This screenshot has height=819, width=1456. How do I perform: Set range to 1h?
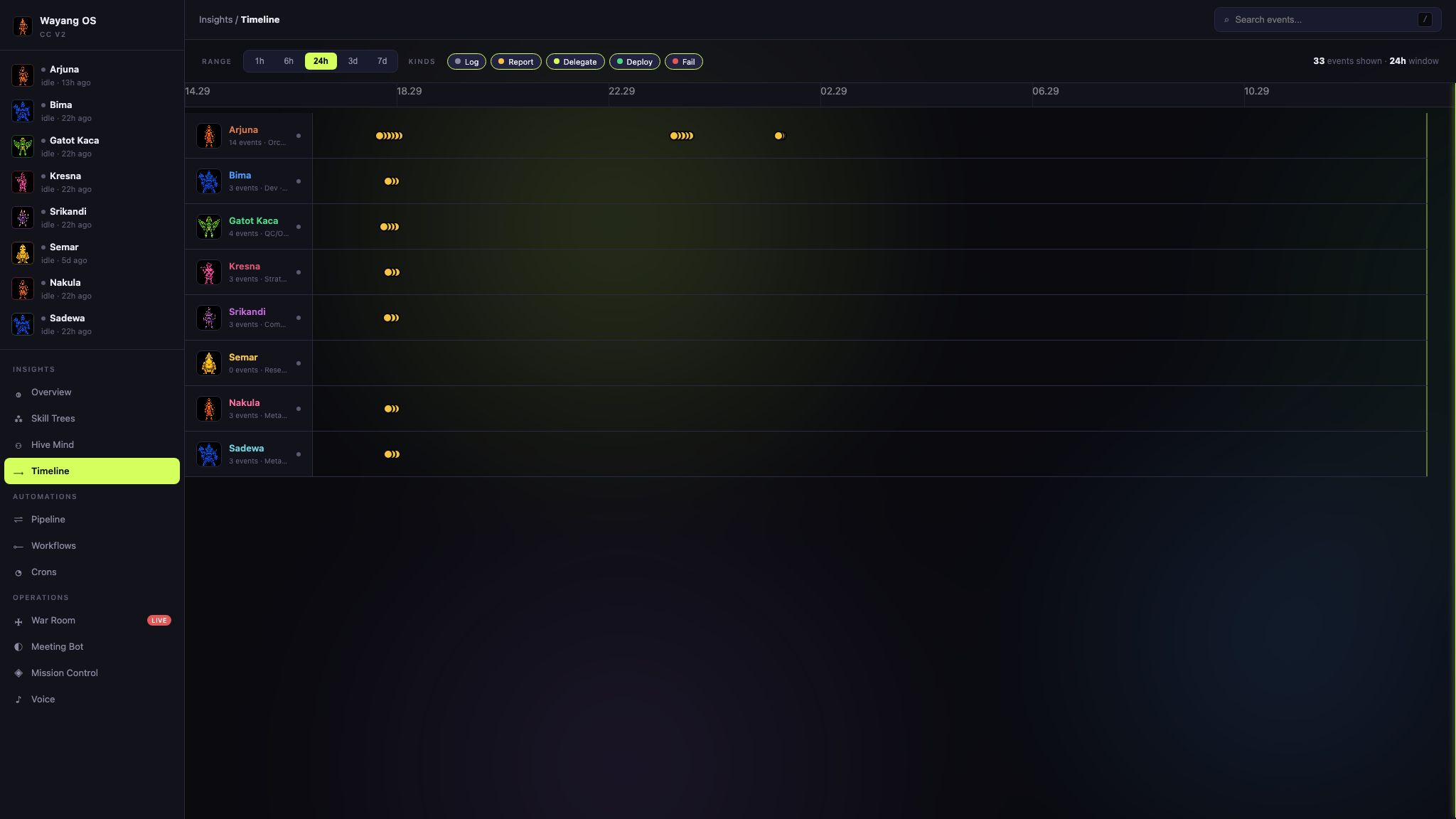pyautogui.click(x=259, y=61)
